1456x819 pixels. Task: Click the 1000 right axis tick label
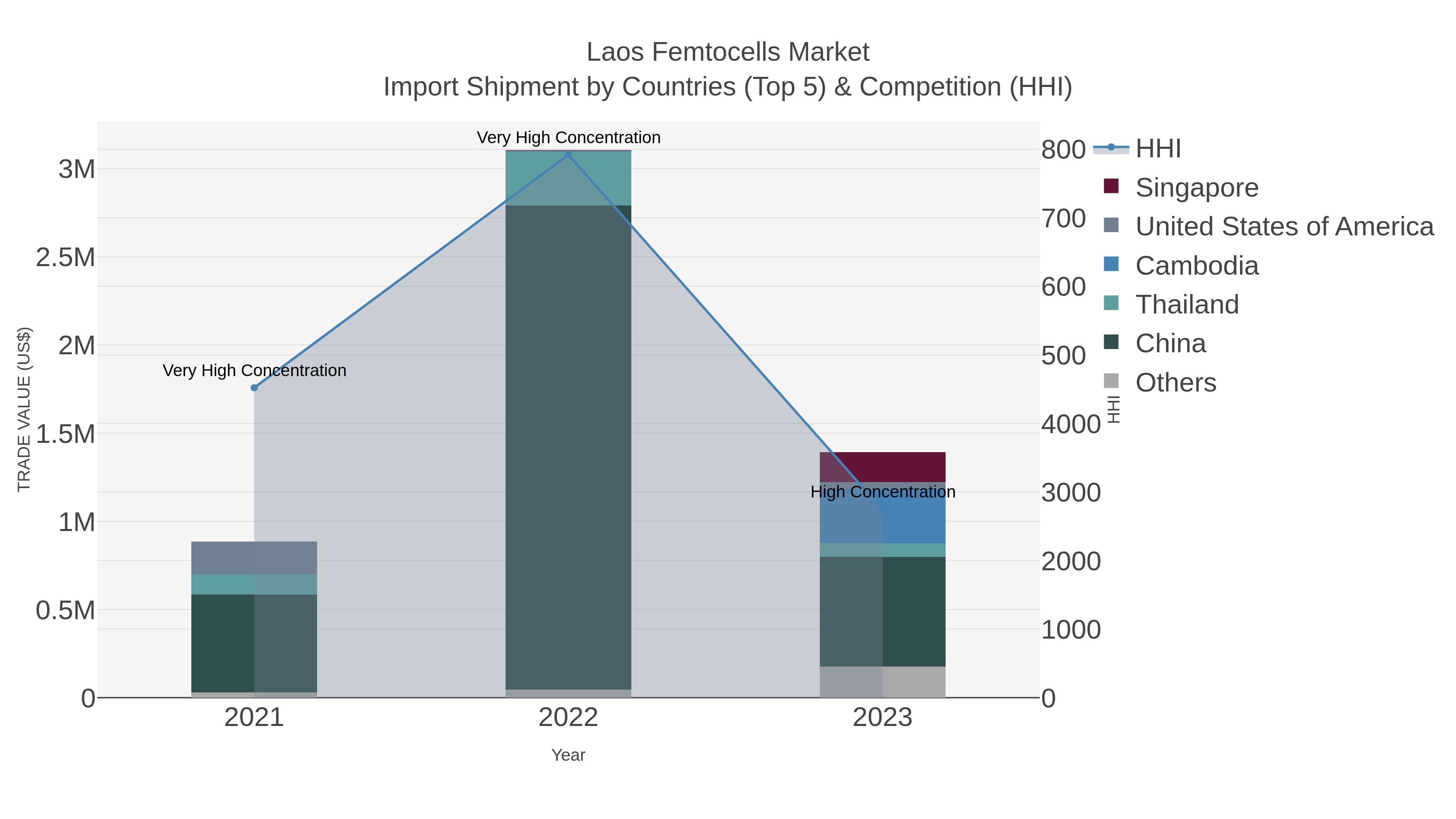1071,629
